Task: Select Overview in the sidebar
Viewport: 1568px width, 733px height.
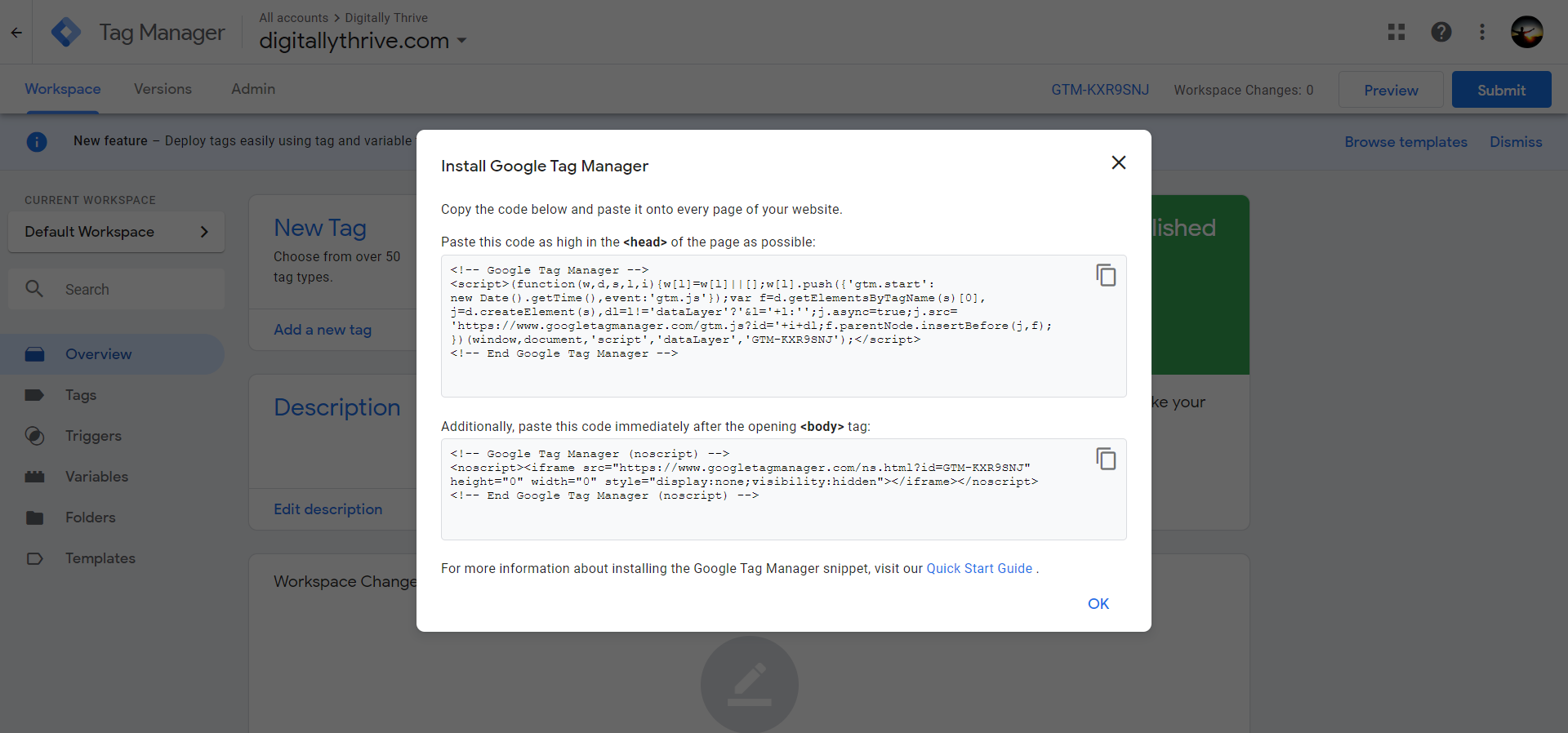Action: pyautogui.click(x=112, y=354)
